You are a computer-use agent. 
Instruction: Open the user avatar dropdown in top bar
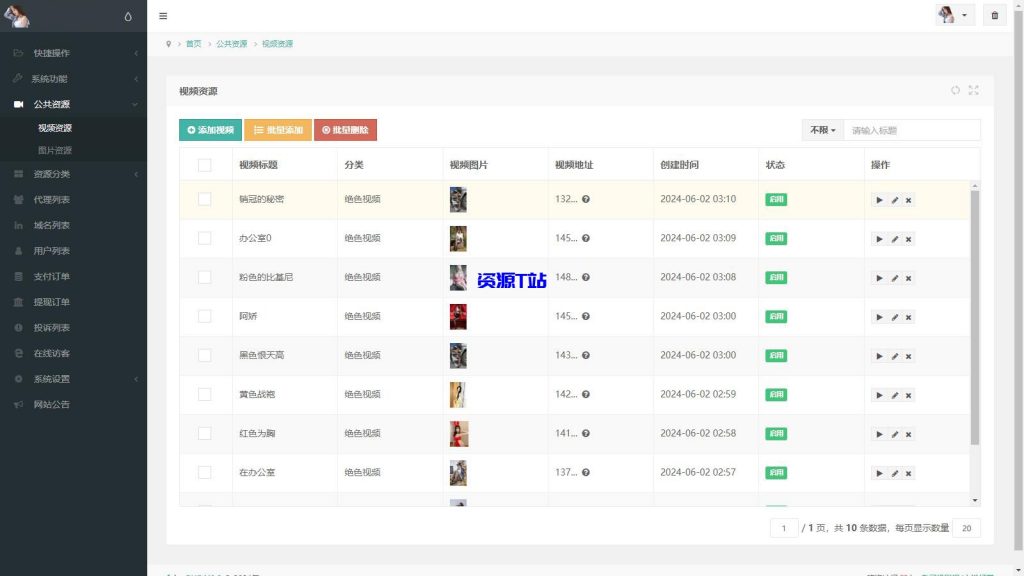click(954, 16)
